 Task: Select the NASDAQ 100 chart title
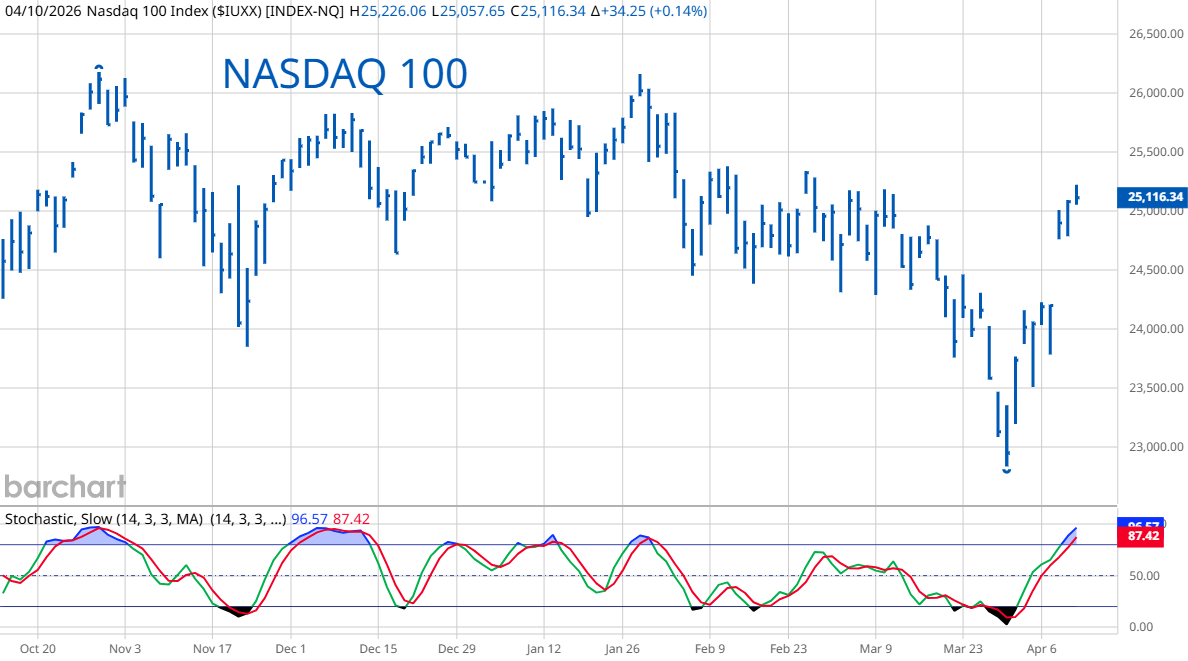[x=344, y=74]
